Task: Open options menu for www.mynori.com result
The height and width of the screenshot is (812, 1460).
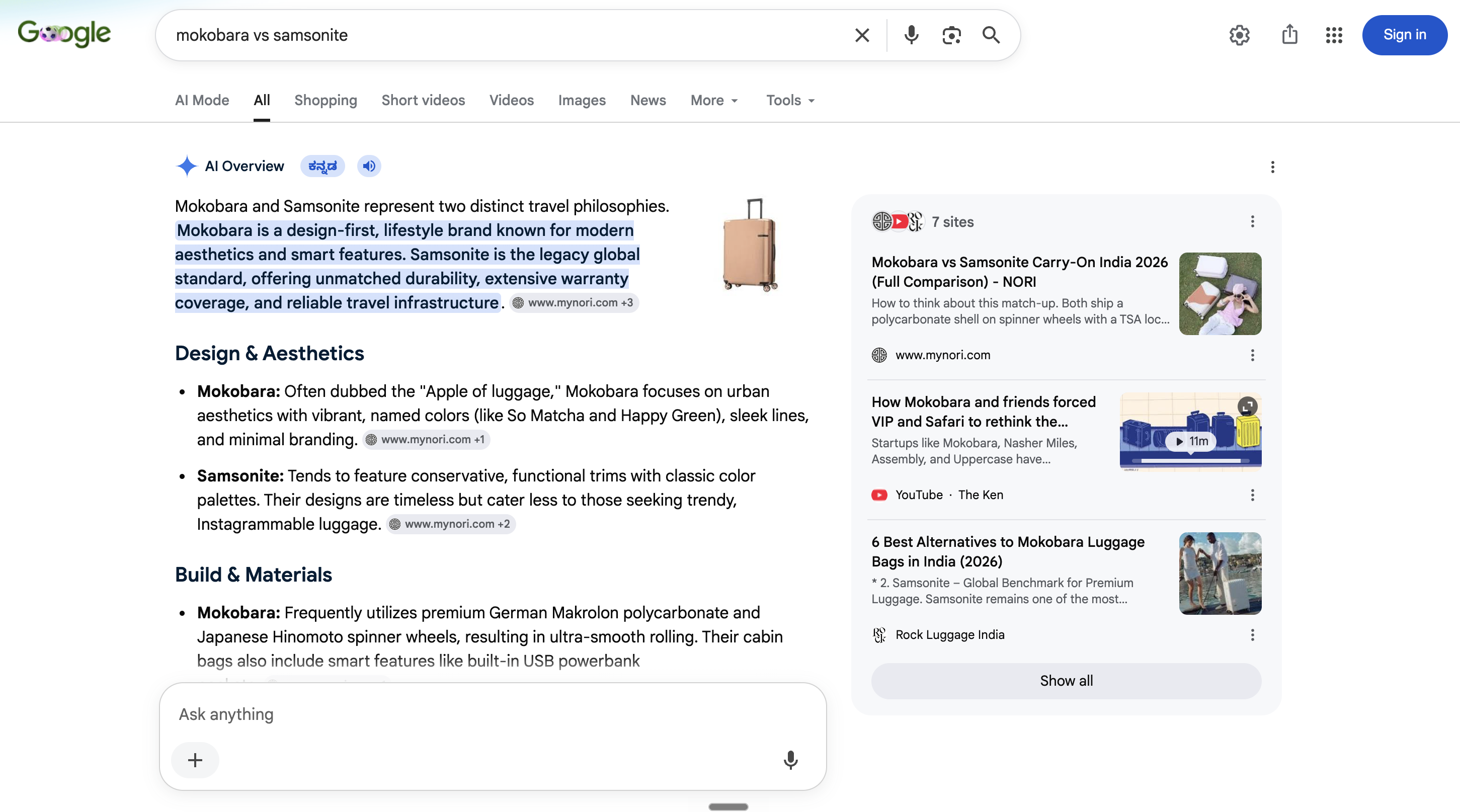Action: pyautogui.click(x=1252, y=355)
